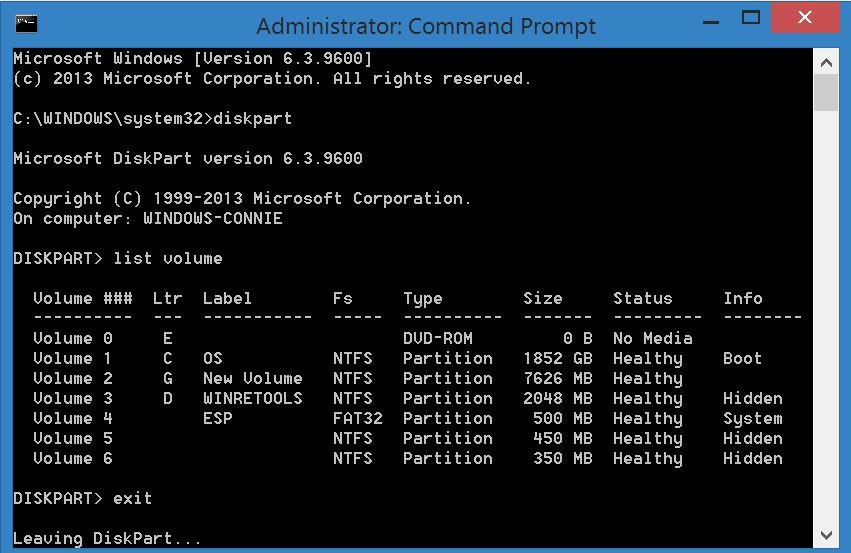Image resolution: width=851 pixels, height=553 pixels.
Task: Maximize the Command Prompt window
Action: coord(753,17)
